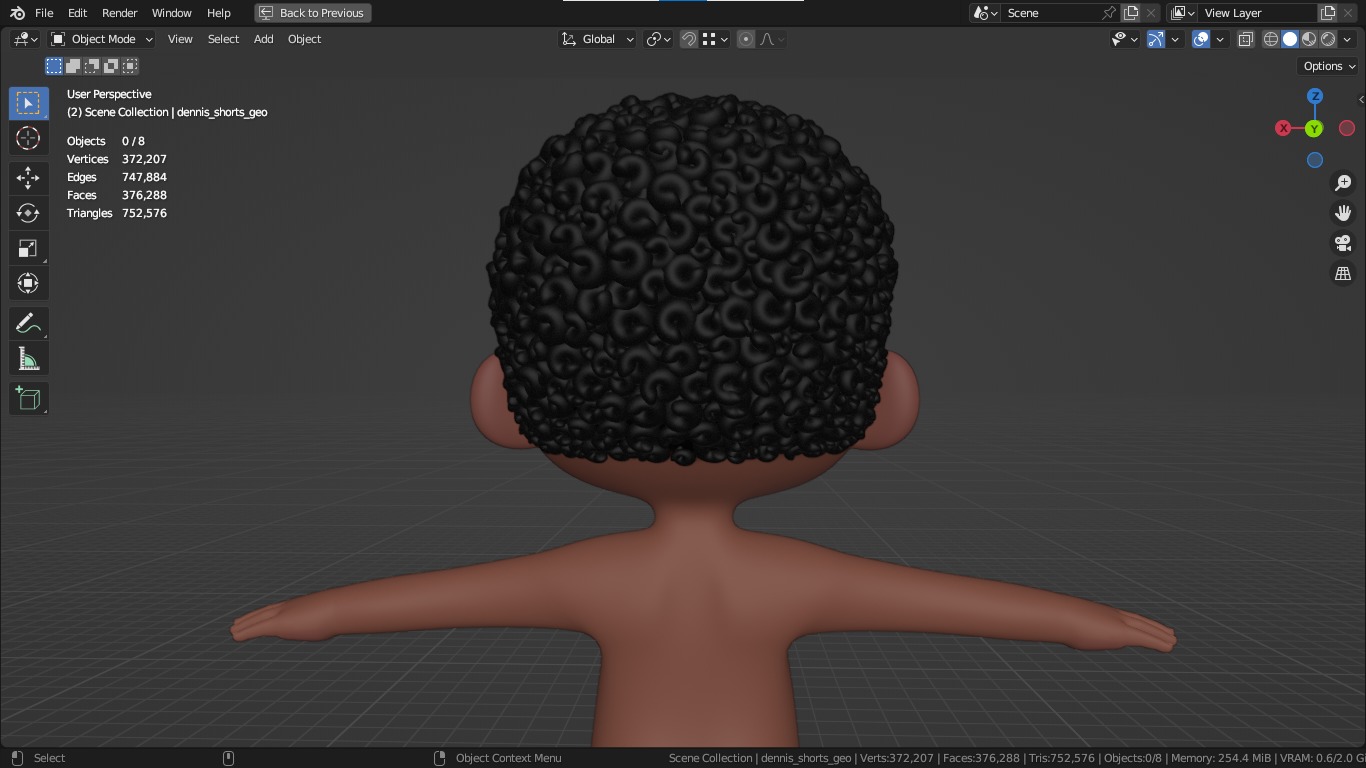Image resolution: width=1366 pixels, height=768 pixels.
Task: Click the Back to Previous button
Action: tap(313, 13)
